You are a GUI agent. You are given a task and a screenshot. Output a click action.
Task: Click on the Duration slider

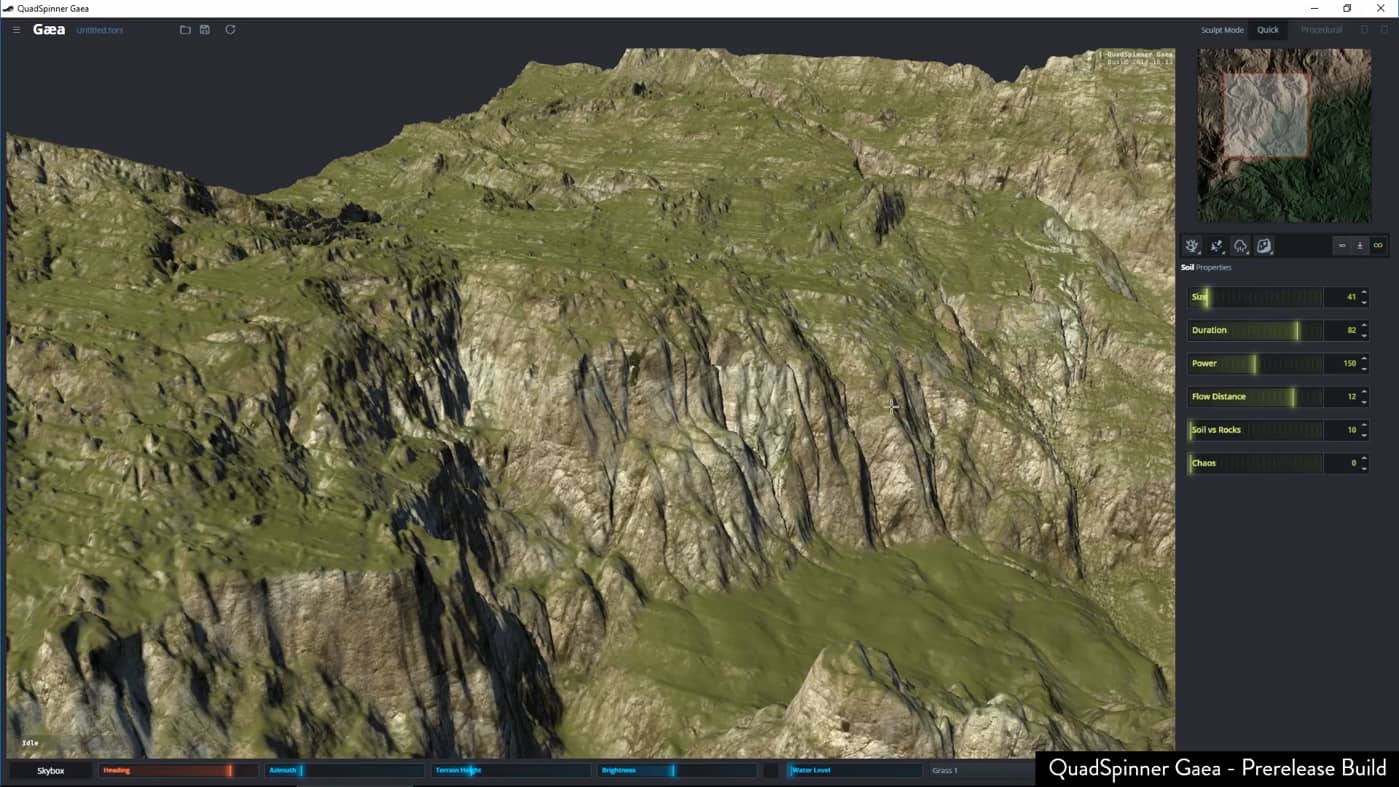[x=1255, y=330]
